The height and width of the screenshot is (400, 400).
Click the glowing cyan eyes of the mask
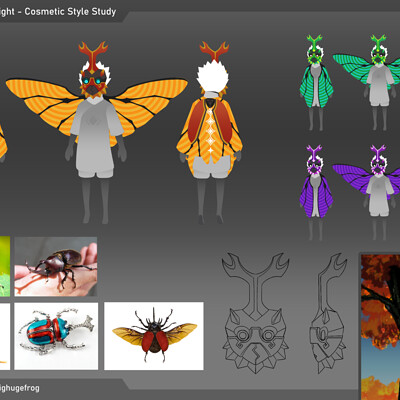(94, 81)
